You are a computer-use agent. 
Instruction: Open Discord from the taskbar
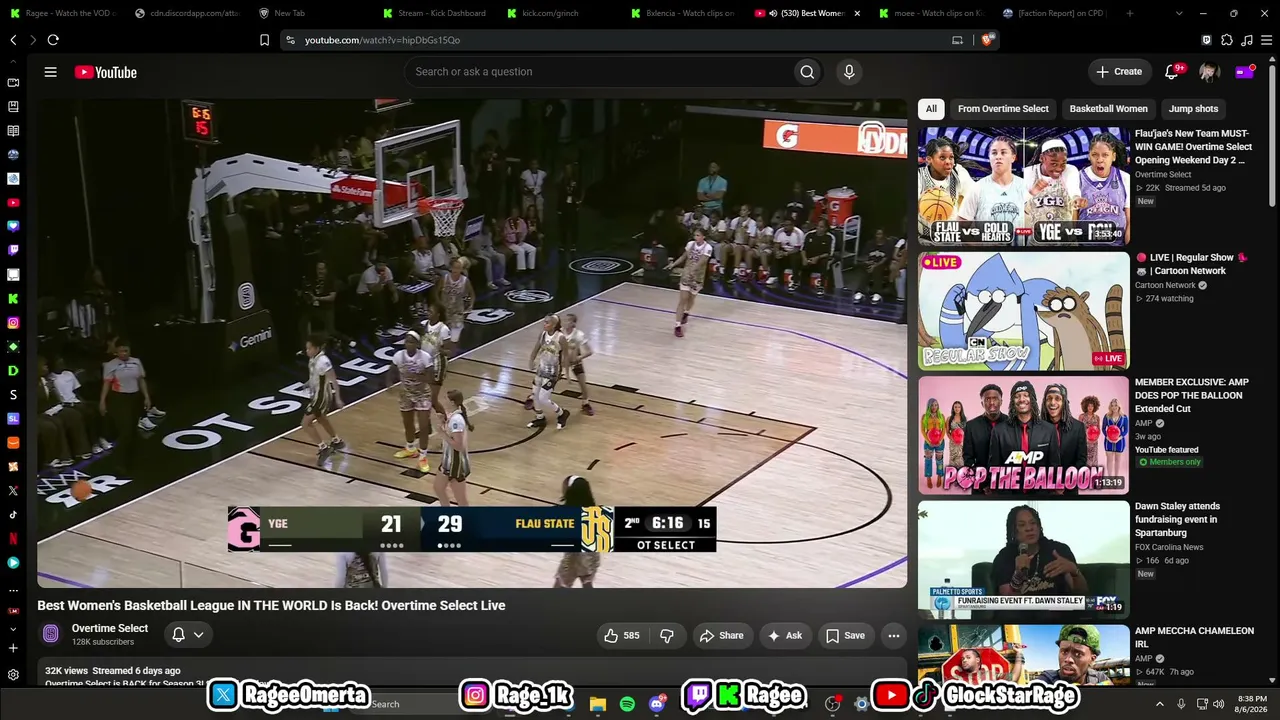pyautogui.click(x=657, y=704)
